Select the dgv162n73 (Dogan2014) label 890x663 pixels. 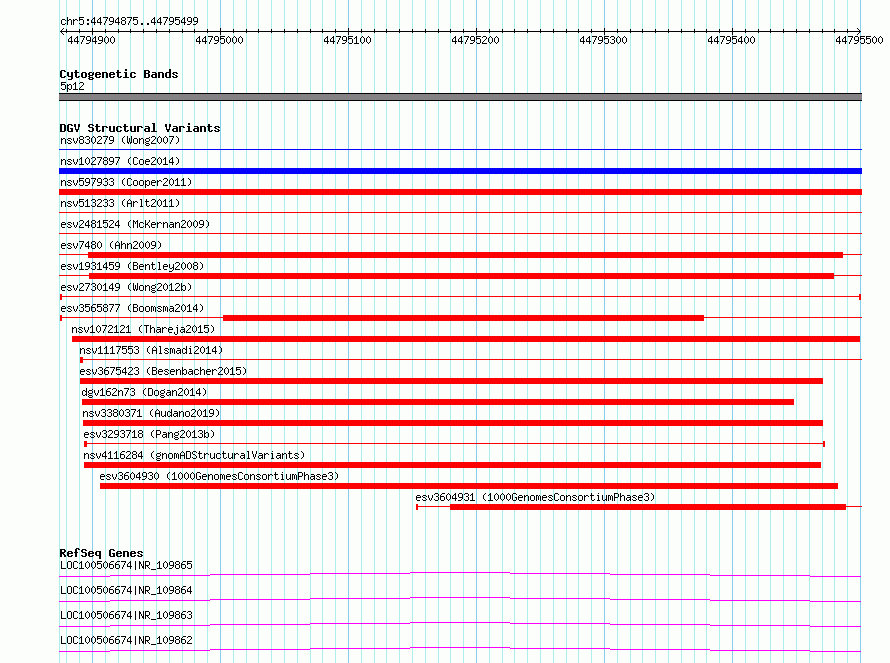point(144,392)
